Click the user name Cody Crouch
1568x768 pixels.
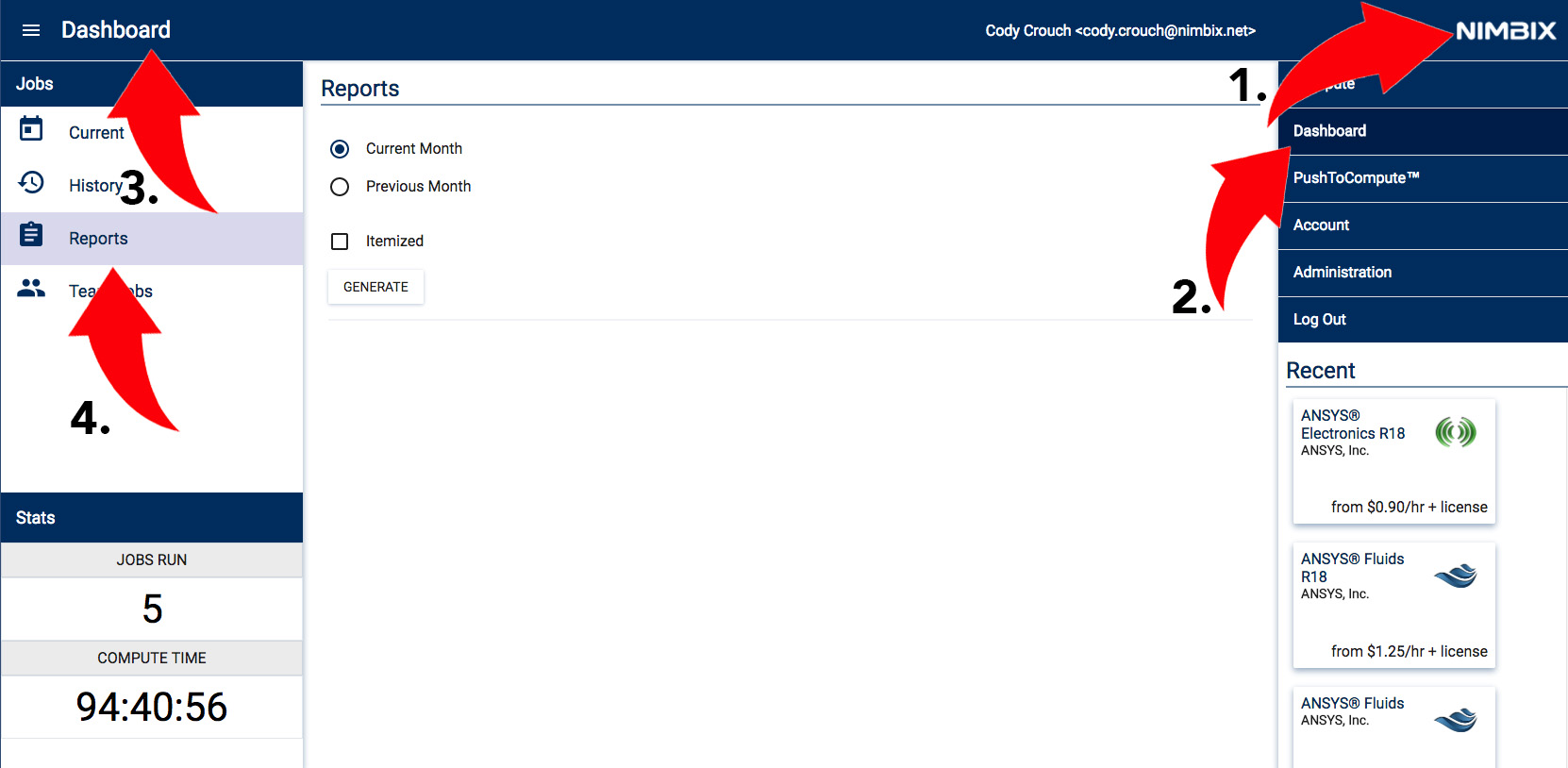(x=1027, y=31)
